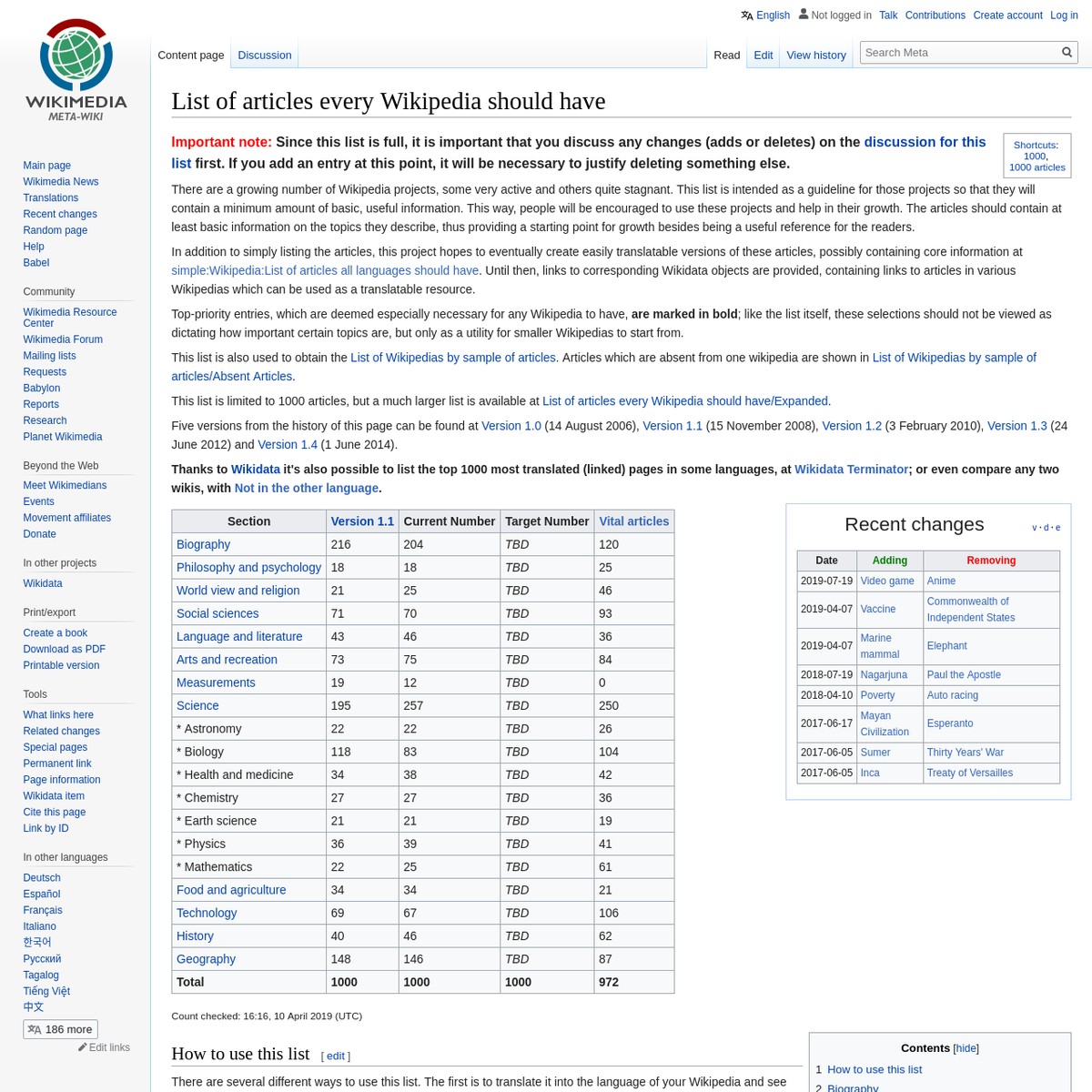This screenshot has height=1092, width=1092.
Task: Open the 186 more languages button
Action: point(60,1029)
